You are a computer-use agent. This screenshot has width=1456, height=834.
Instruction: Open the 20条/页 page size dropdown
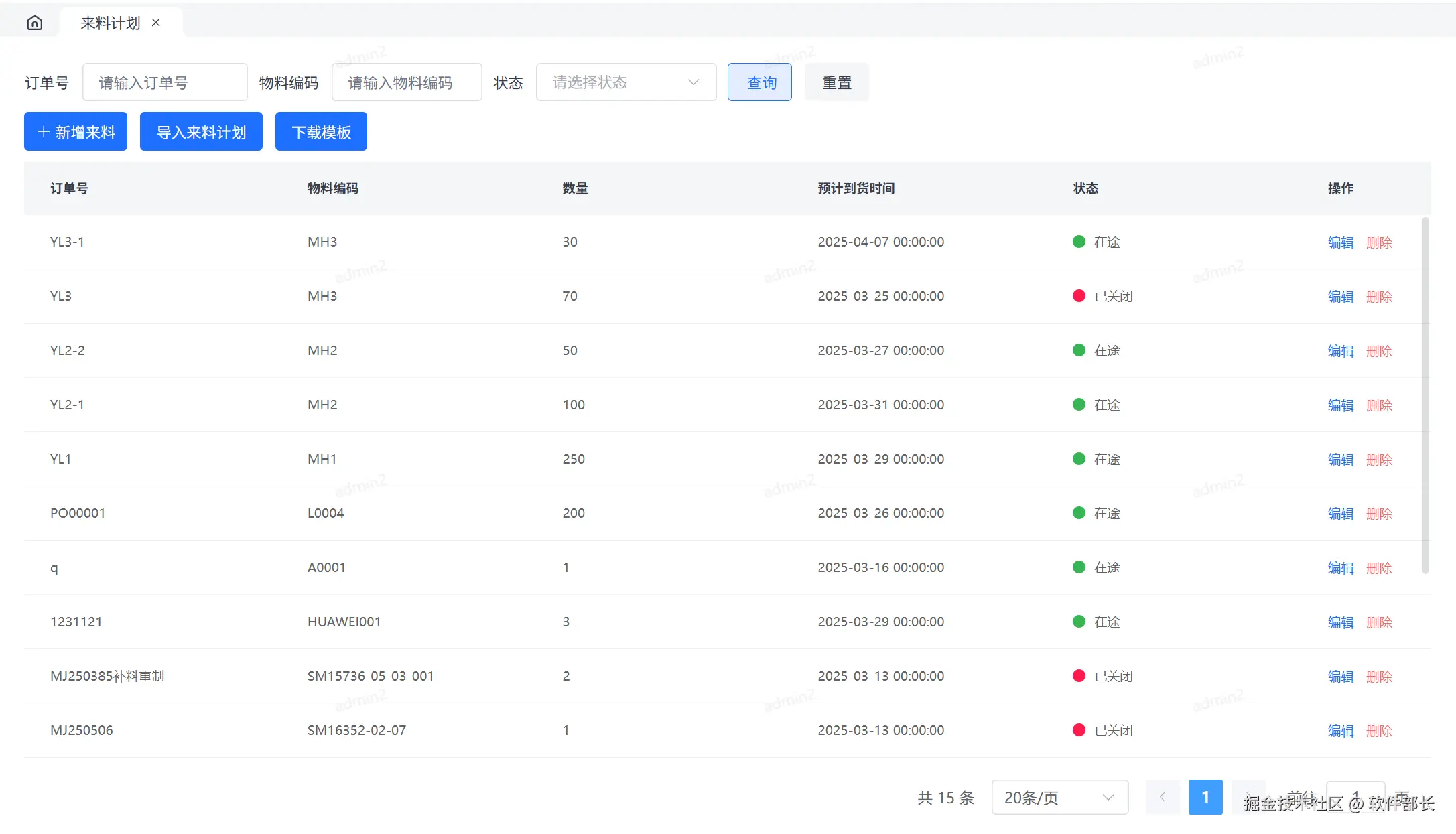click(1059, 797)
